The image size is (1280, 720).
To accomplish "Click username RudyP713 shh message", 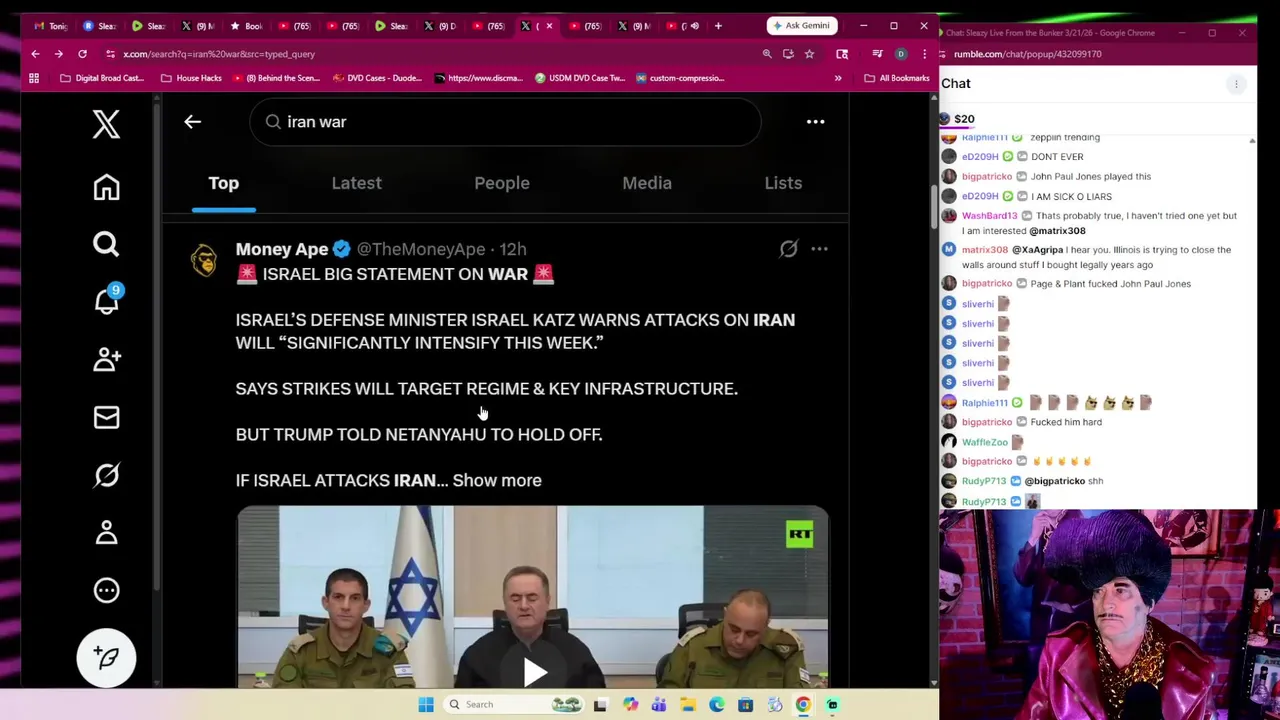I will pyautogui.click(x=984, y=481).
